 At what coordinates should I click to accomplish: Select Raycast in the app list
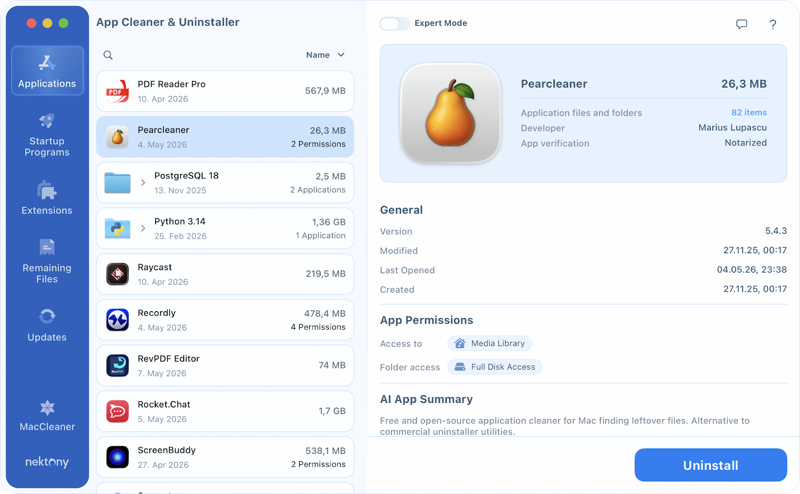coord(225,274)
